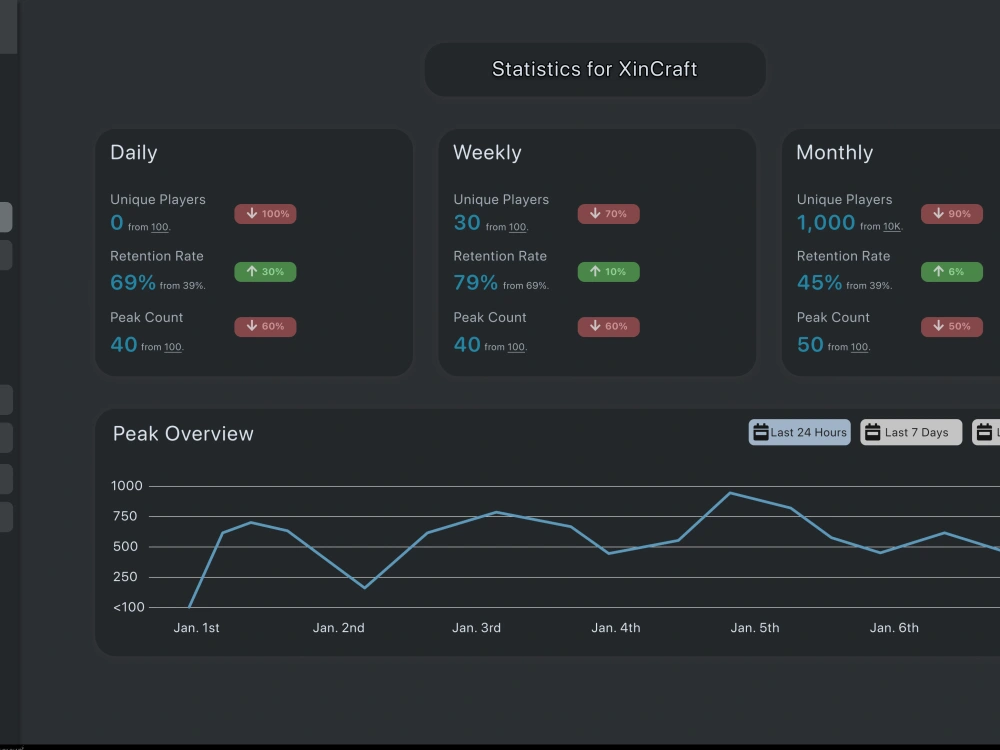Click underlined 100 under Weekly Peak Count

[x=516, y=347]
